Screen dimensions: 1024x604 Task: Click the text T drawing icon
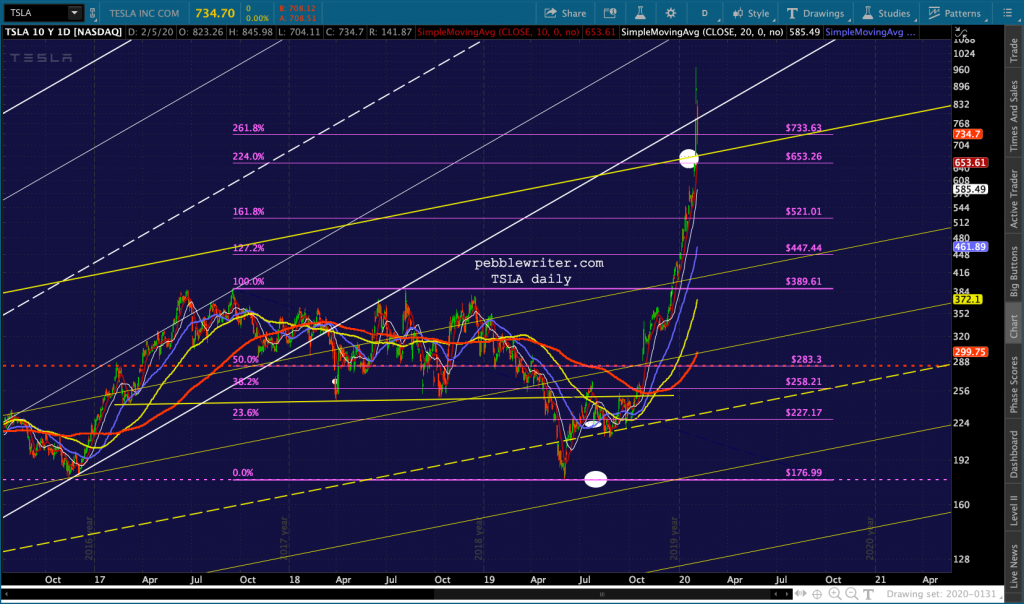pos(868,594)
